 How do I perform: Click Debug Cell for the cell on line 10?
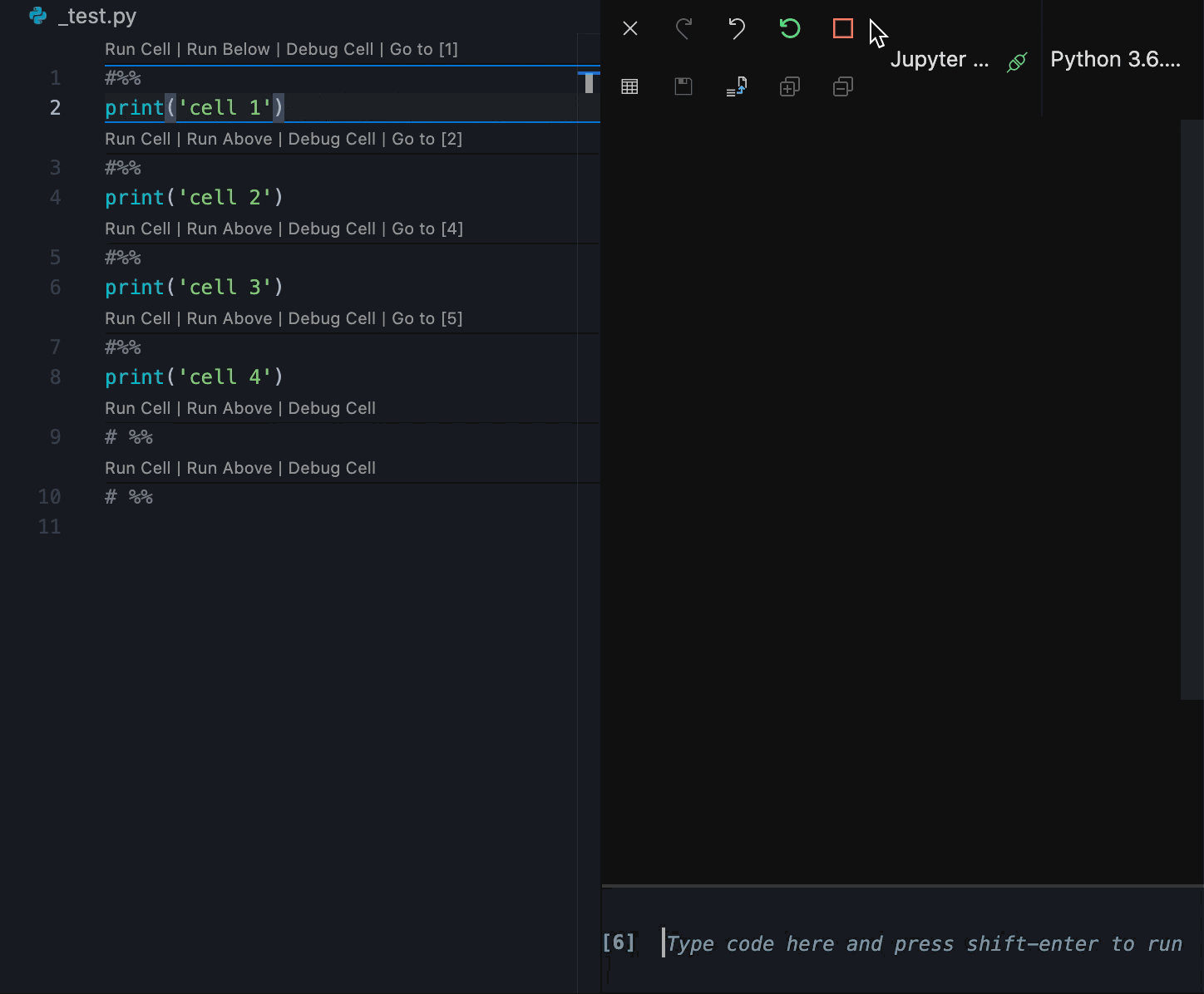point(332,468)
